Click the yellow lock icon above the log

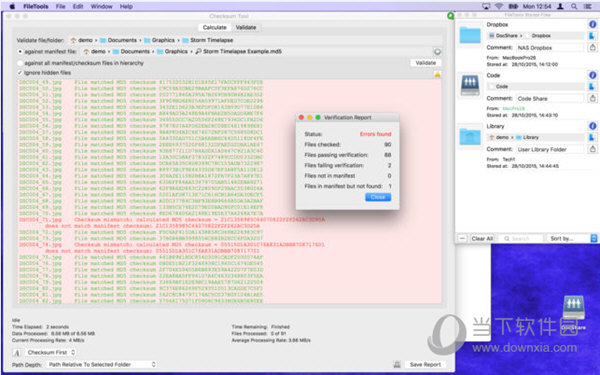coord(437,74)
